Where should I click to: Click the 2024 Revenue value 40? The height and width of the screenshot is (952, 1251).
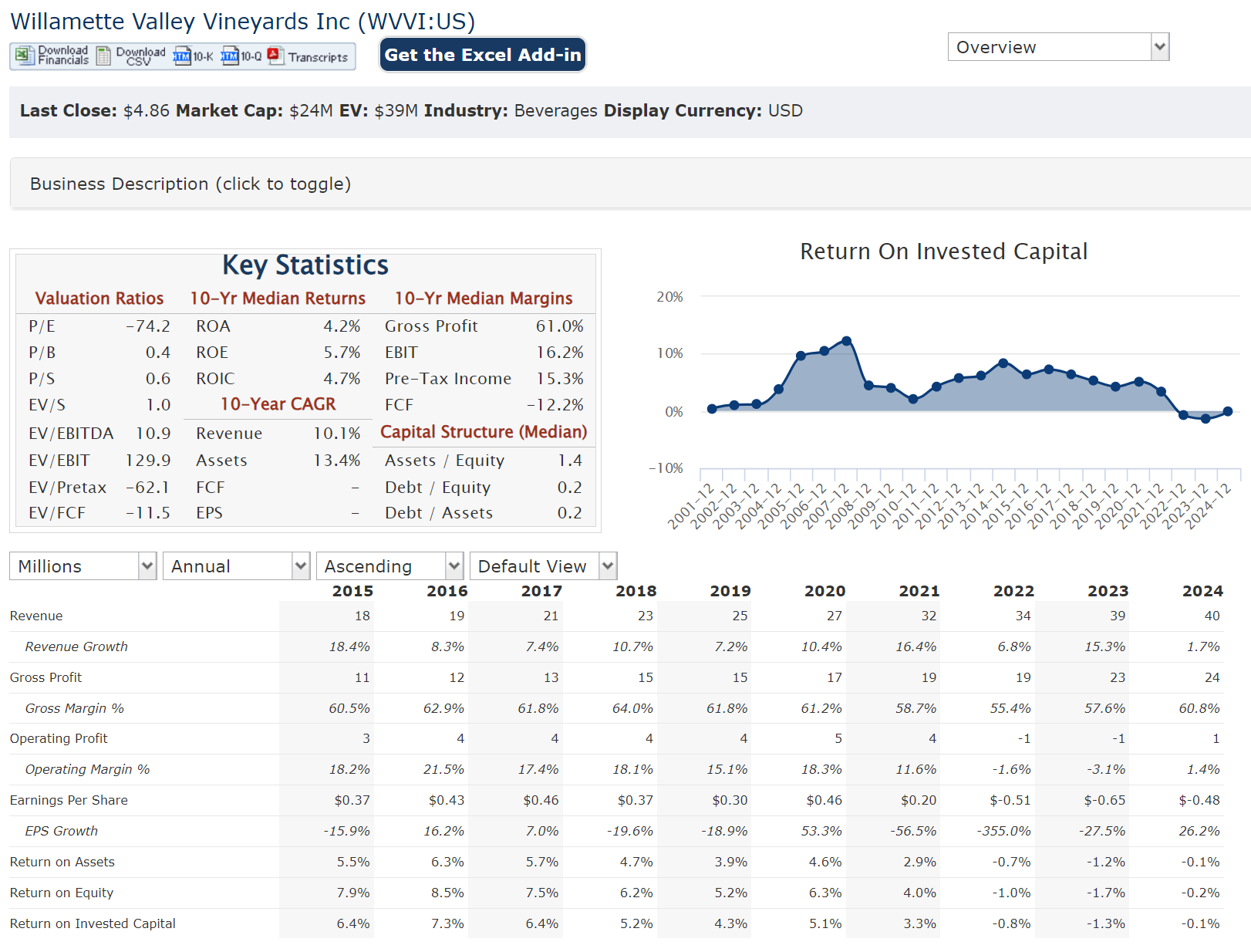coord(1212,616)
